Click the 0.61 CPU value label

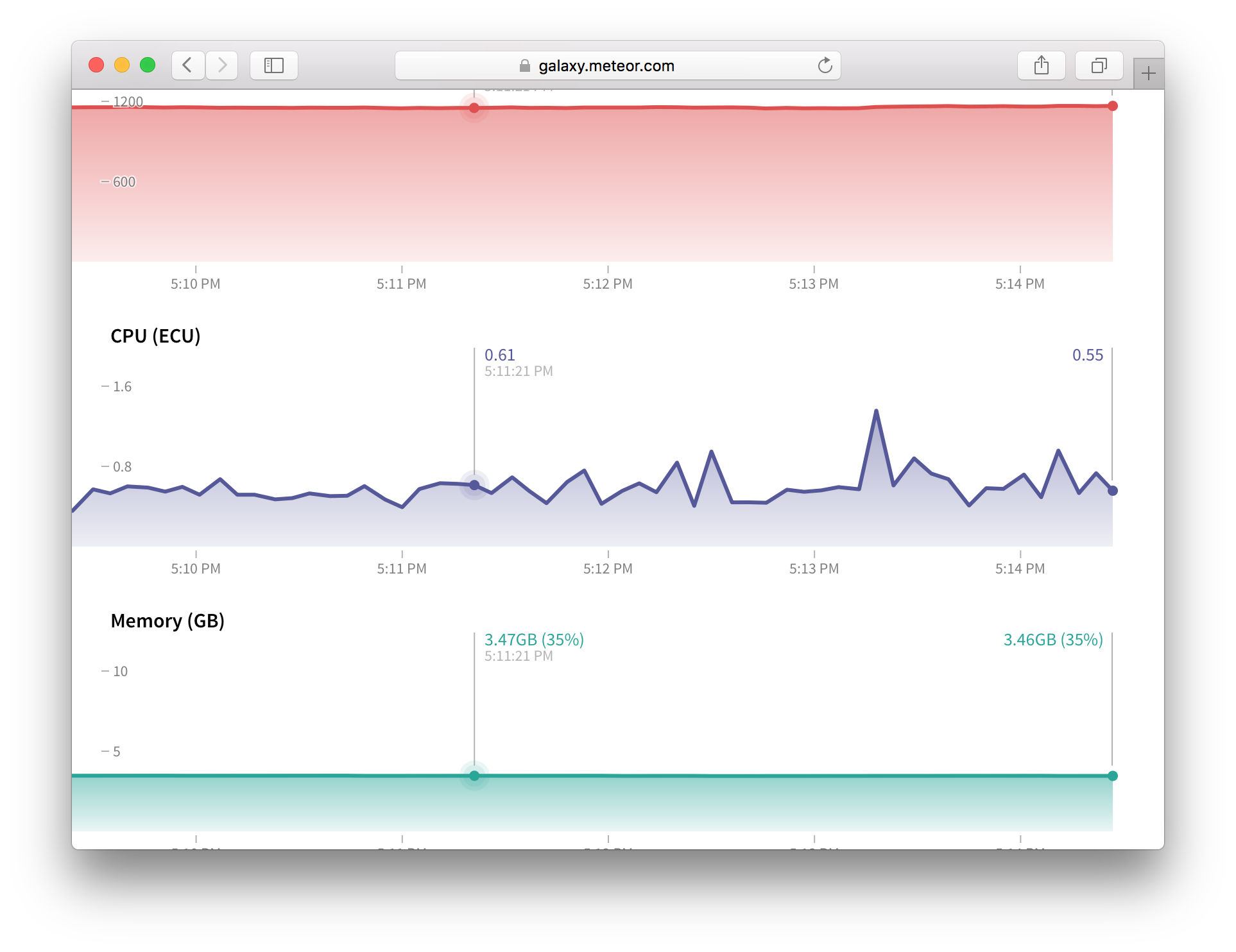[499, 355]
